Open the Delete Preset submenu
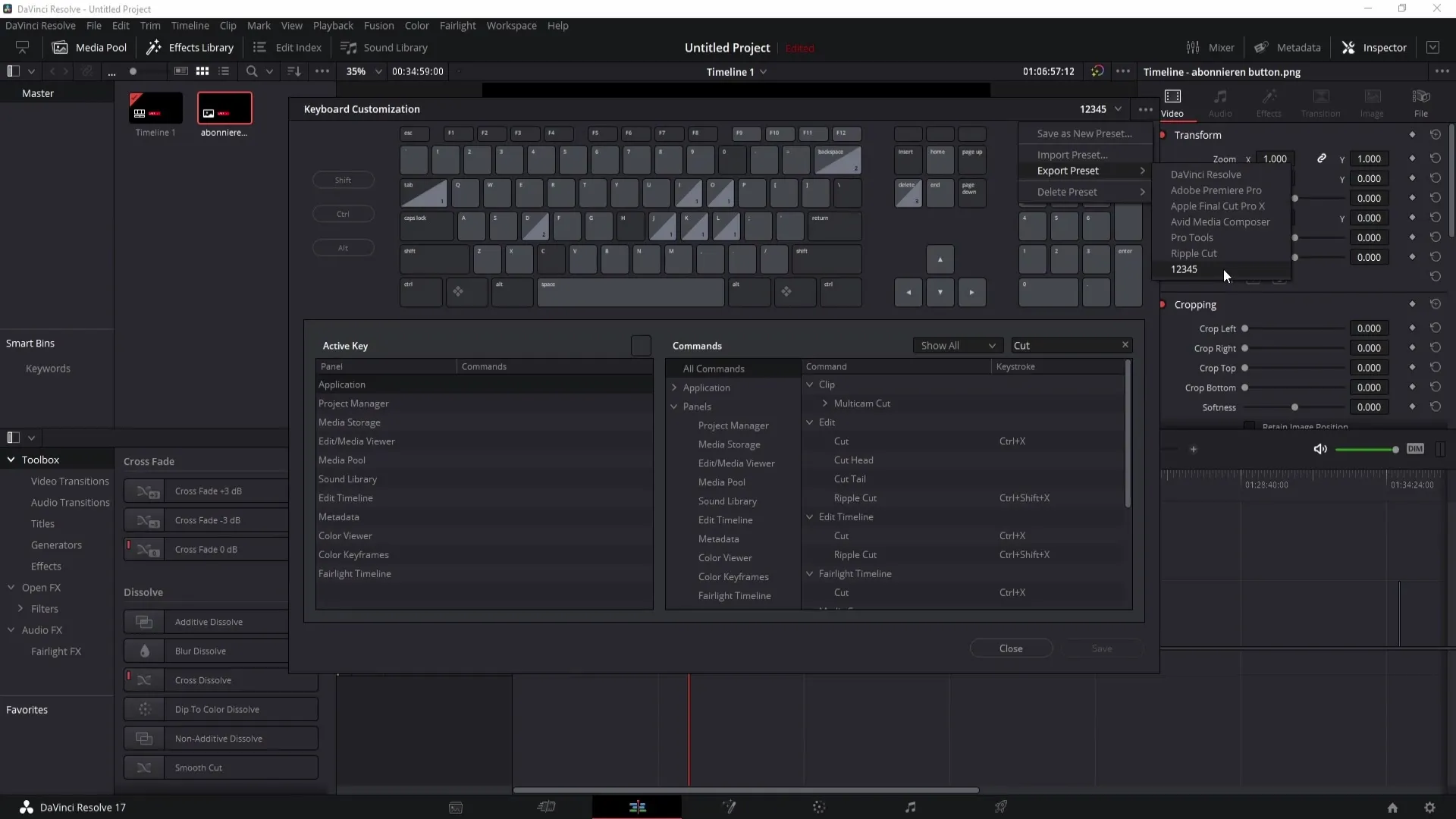The image size is (1456, 819). (1084, 192)
